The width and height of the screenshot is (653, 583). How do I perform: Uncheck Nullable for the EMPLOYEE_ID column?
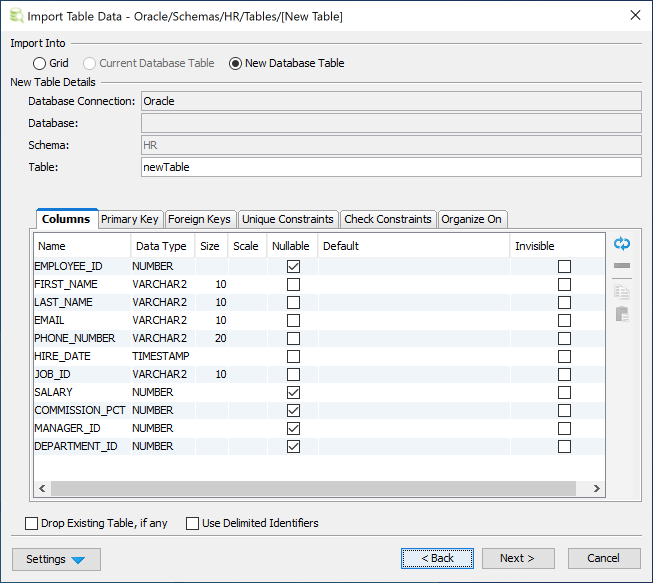tap(293, 267)
